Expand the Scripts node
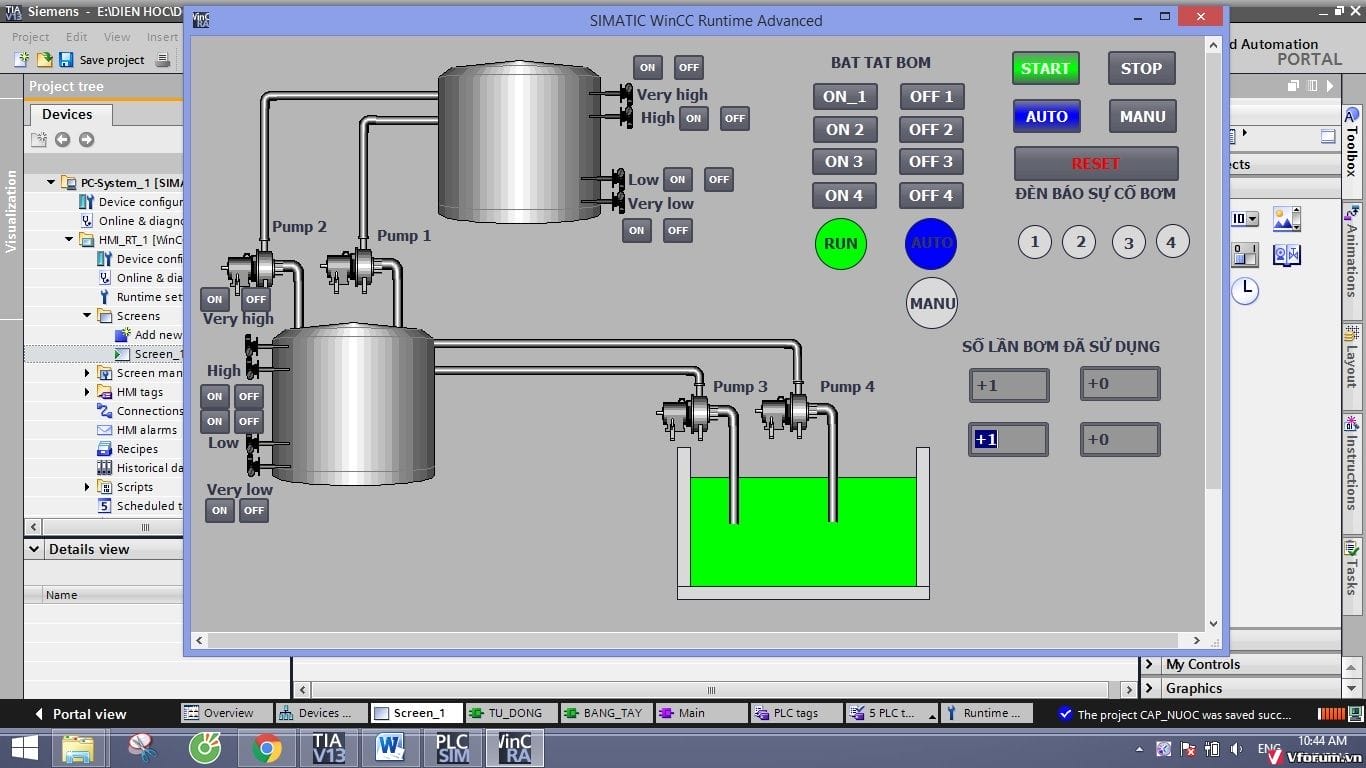This screenshot has height=768, width=1366. tap(87, 487)
